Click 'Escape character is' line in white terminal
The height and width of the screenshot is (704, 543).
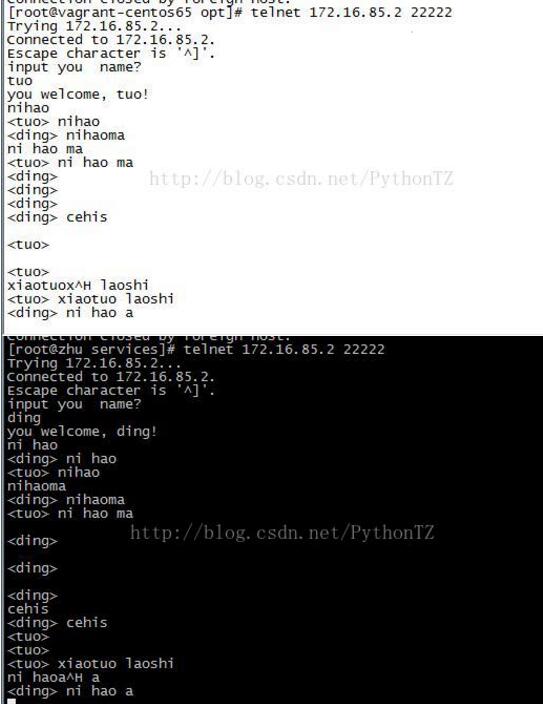coord(111,53)
